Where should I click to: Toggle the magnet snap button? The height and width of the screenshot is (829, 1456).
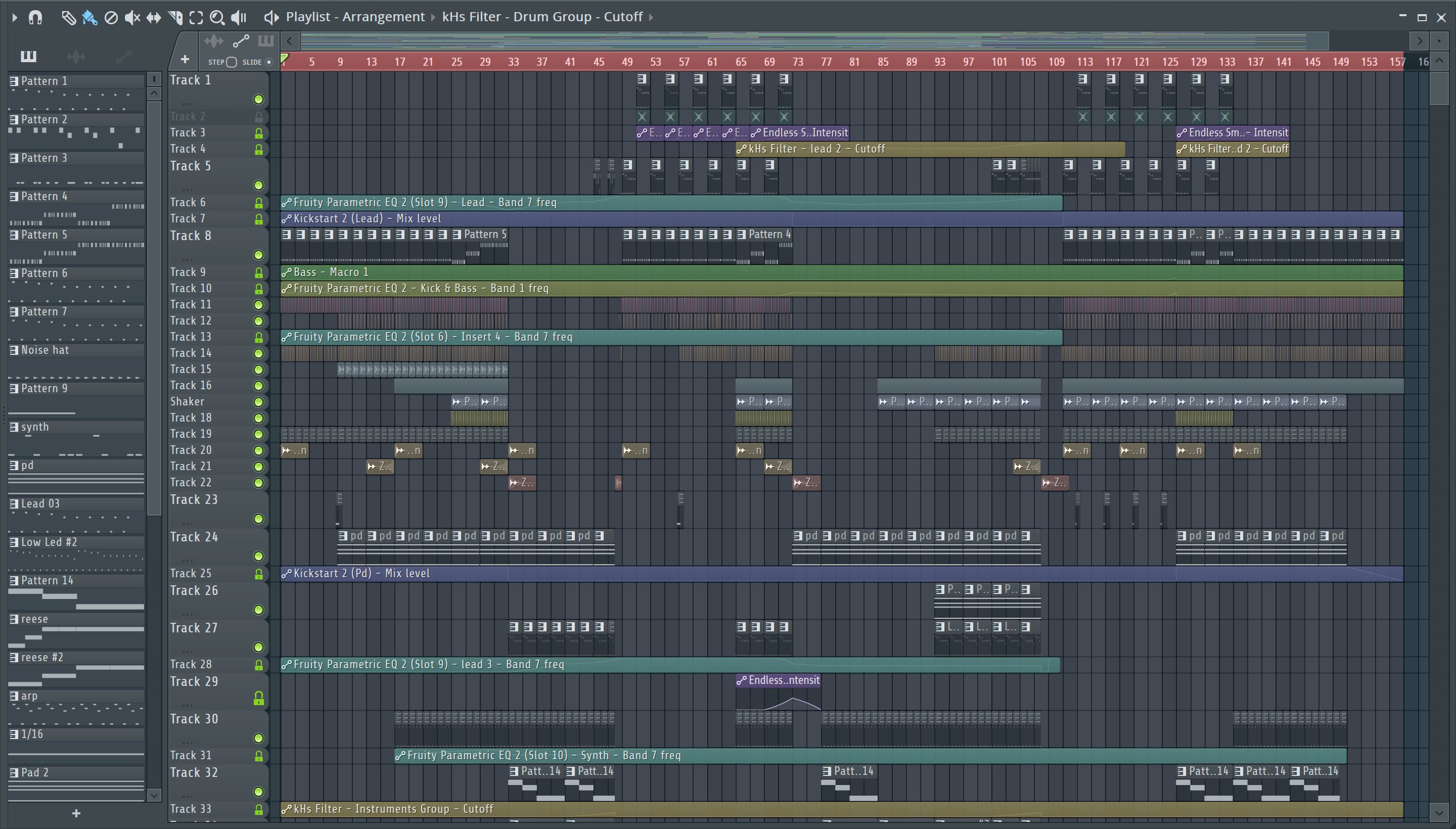[x=35, y=18]
